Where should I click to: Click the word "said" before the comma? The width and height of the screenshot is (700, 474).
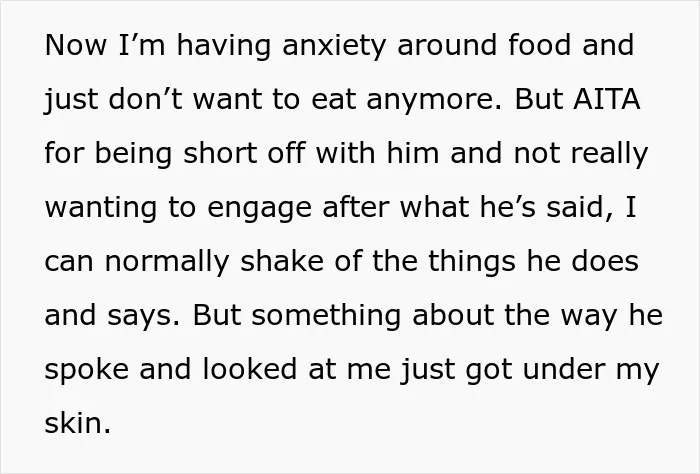pyautogui.click(x=576, y=206)
